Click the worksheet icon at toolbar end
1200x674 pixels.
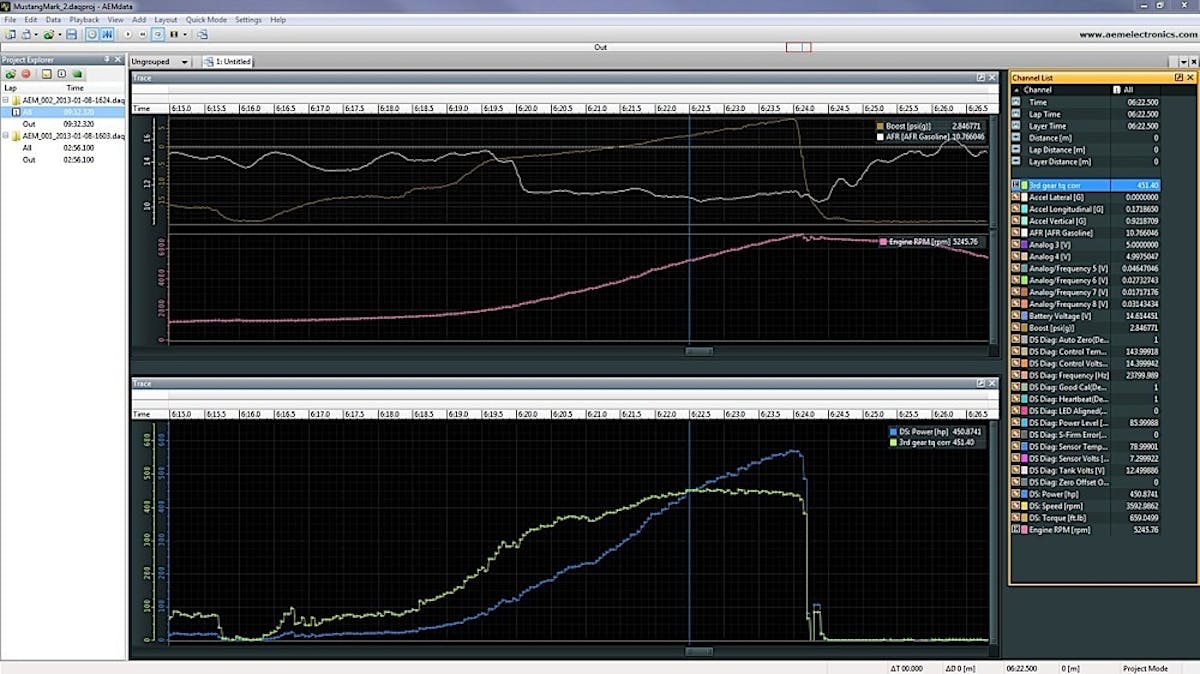(203, 34)
